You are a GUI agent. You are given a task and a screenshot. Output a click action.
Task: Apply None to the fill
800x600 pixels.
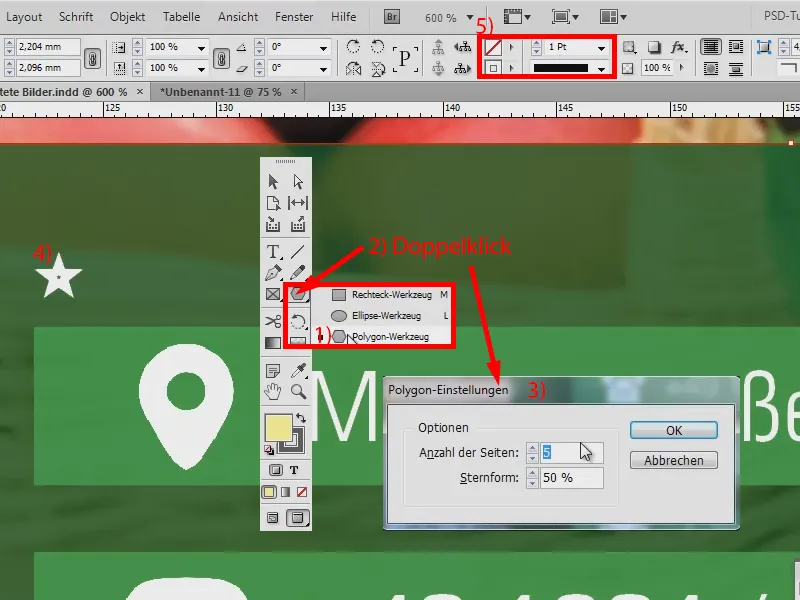point(302,492)
